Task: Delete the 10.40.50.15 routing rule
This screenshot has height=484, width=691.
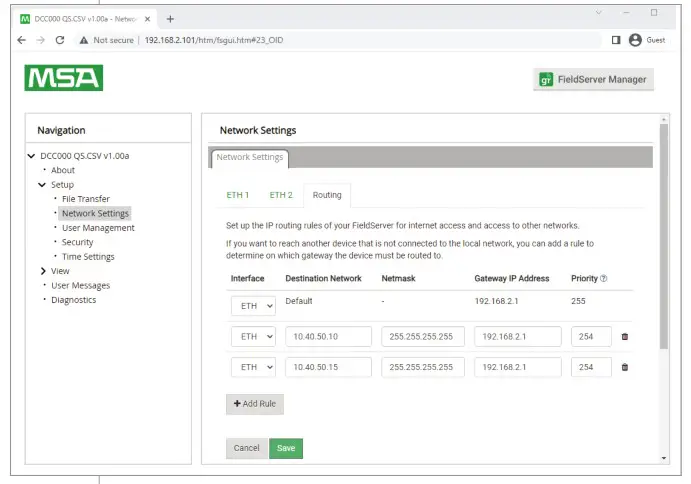Action: pyautogui.click(x=624, y=367)
